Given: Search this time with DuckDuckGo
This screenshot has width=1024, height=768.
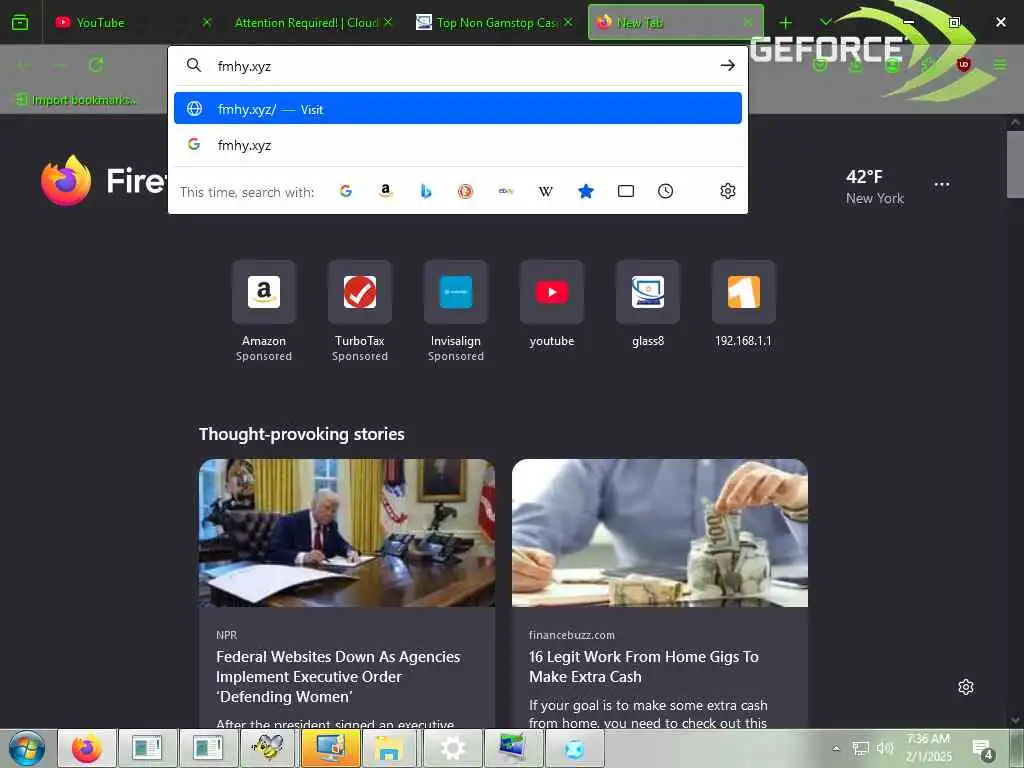Looking at the screenshot, I should click(x=466, y=191).
